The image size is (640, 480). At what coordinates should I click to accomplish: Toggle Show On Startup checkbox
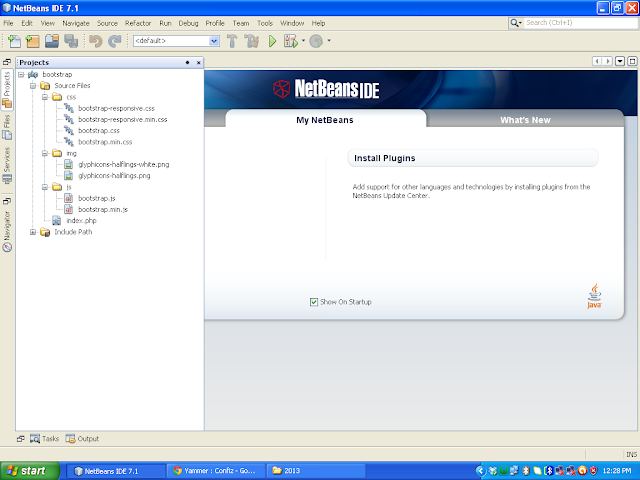(313, 302)
